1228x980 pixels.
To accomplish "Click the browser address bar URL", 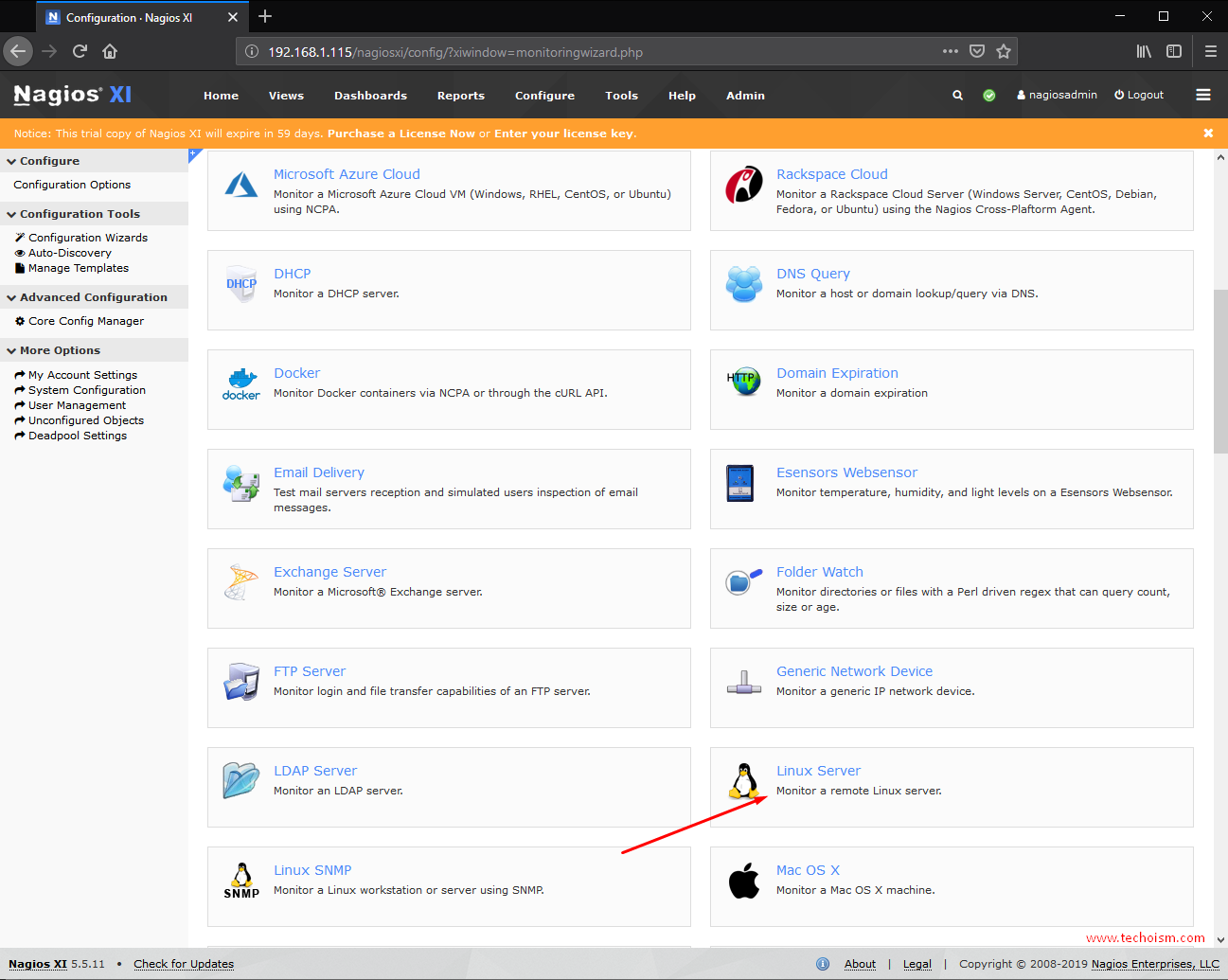I will [455, 52].
